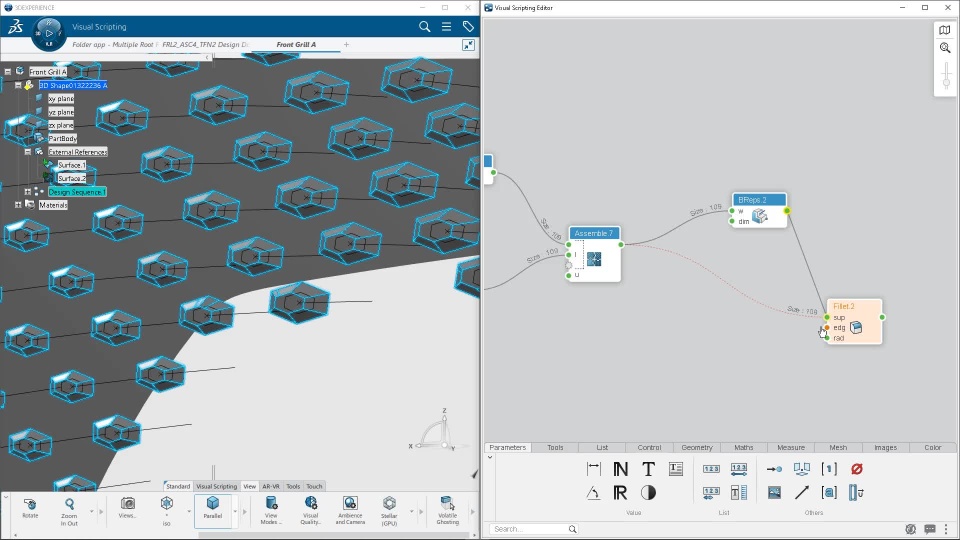Select the Front Grill A document tab

click(x=296, y=45)
